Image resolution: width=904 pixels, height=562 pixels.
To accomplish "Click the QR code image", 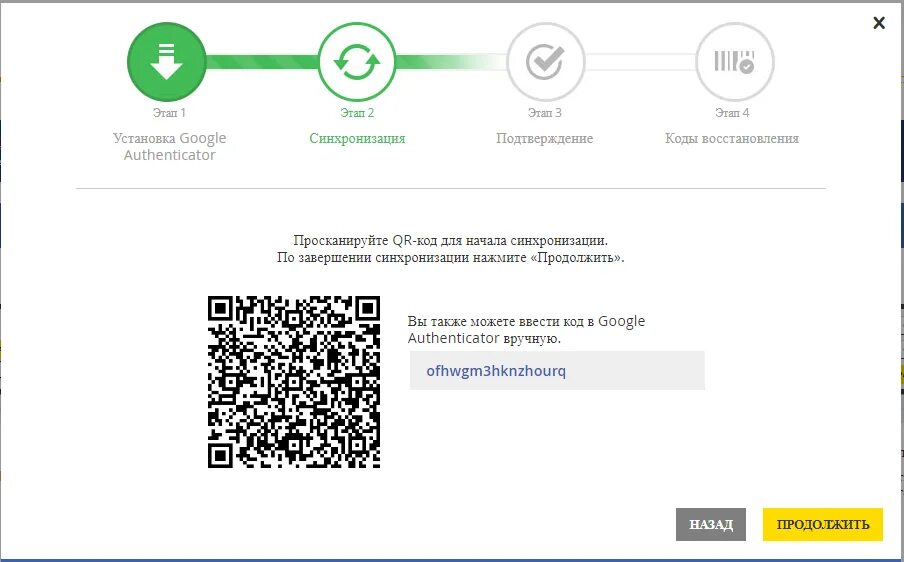I will pyautogui.click(x=294, y=382).
